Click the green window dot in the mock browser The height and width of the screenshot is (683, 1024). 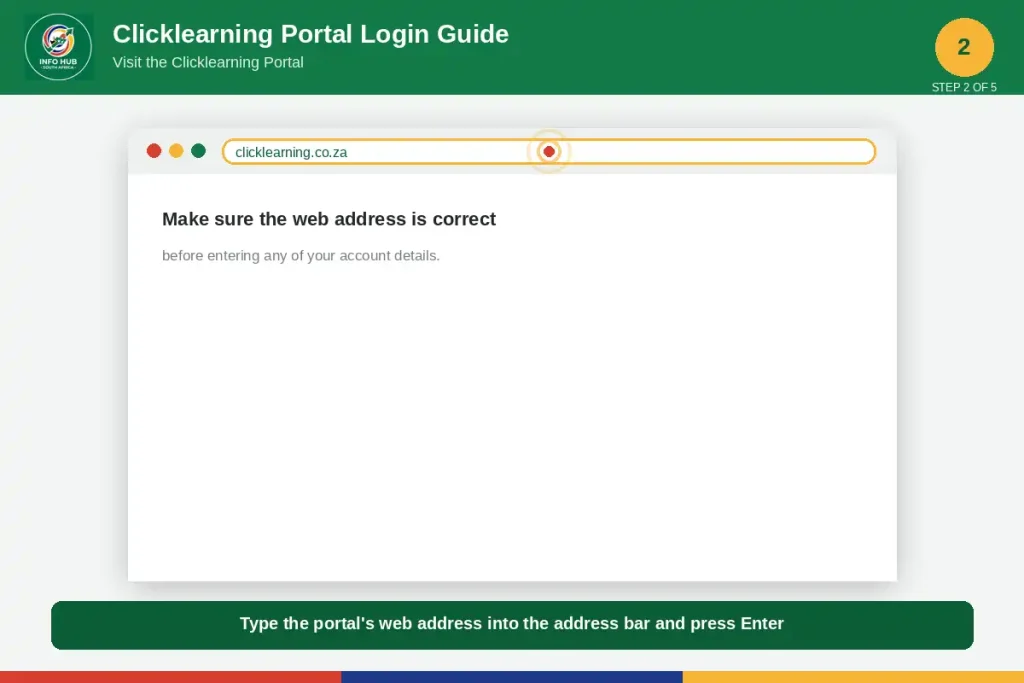(x=199, y=151)
